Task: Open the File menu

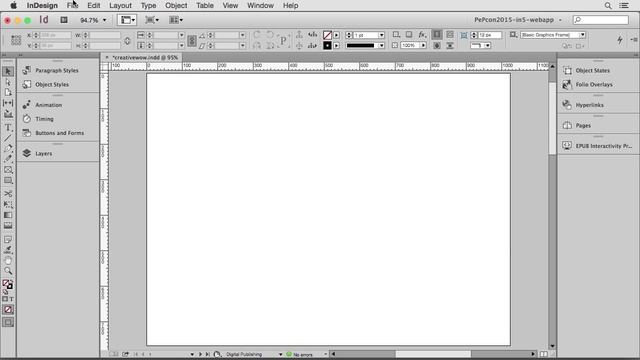Action: click(x=72, y=6)
